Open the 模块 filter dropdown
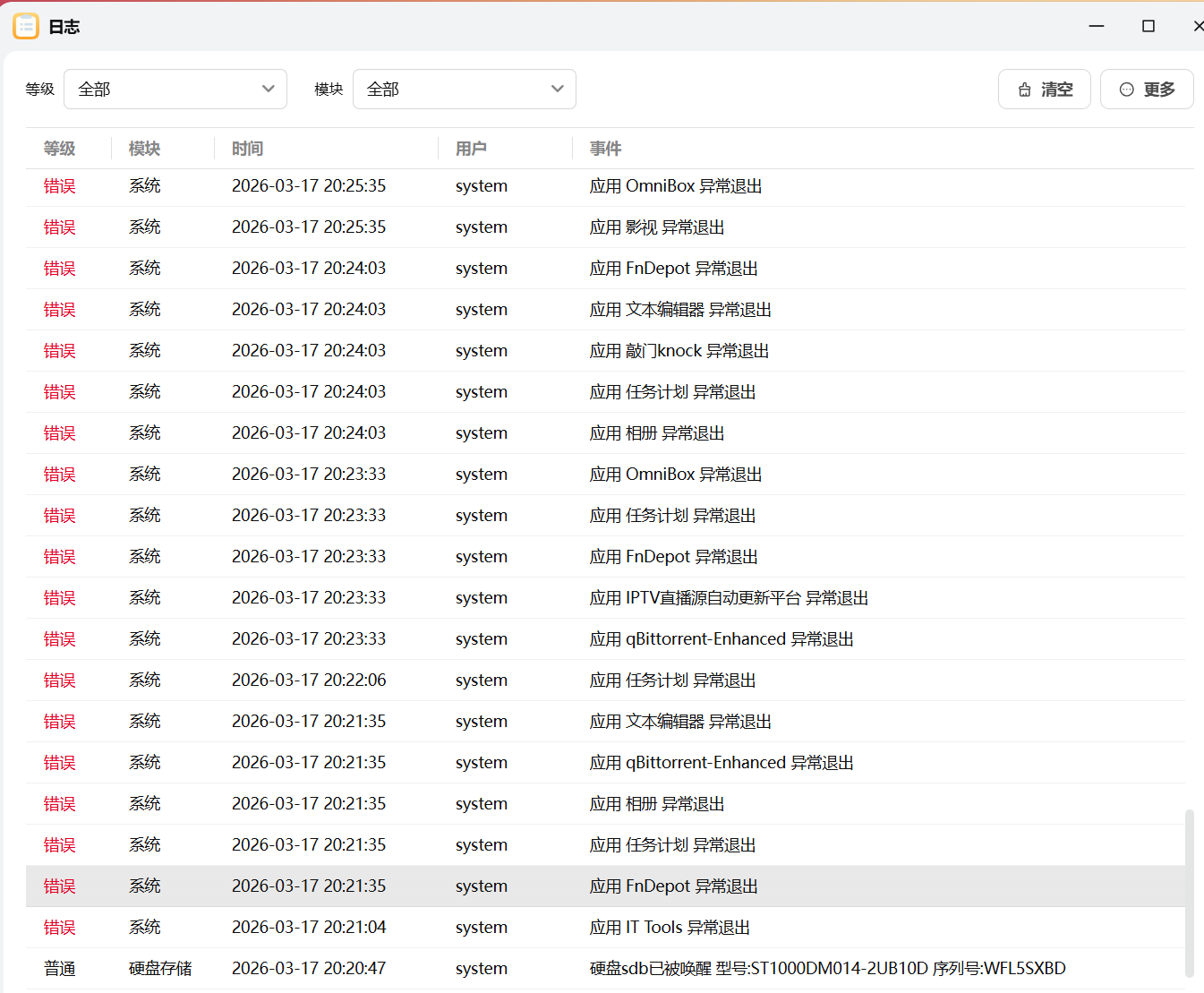Image resolution: width=1204 pixels, height=993 pixels. tap(465, 89)
